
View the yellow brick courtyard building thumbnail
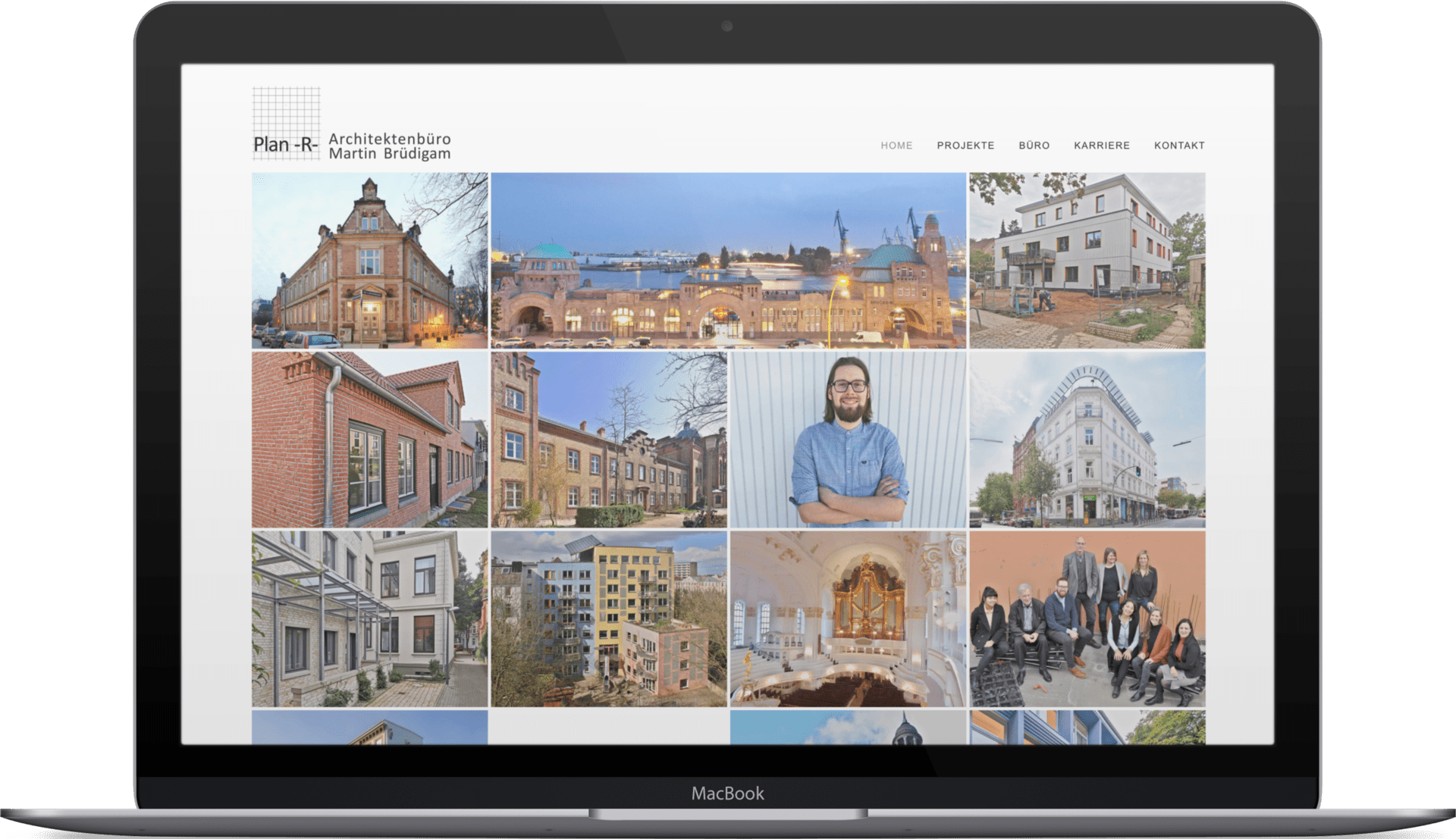click(608, 439)
